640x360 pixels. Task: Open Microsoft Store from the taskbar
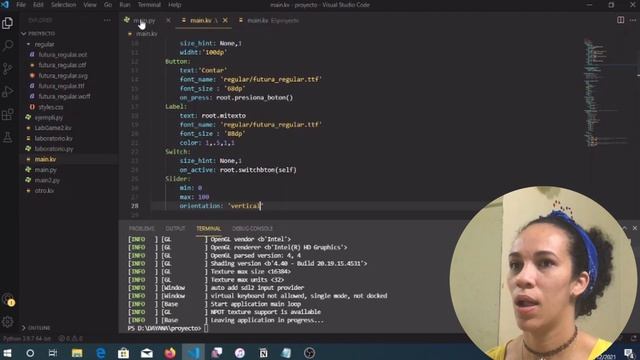[x=123, y=353]
